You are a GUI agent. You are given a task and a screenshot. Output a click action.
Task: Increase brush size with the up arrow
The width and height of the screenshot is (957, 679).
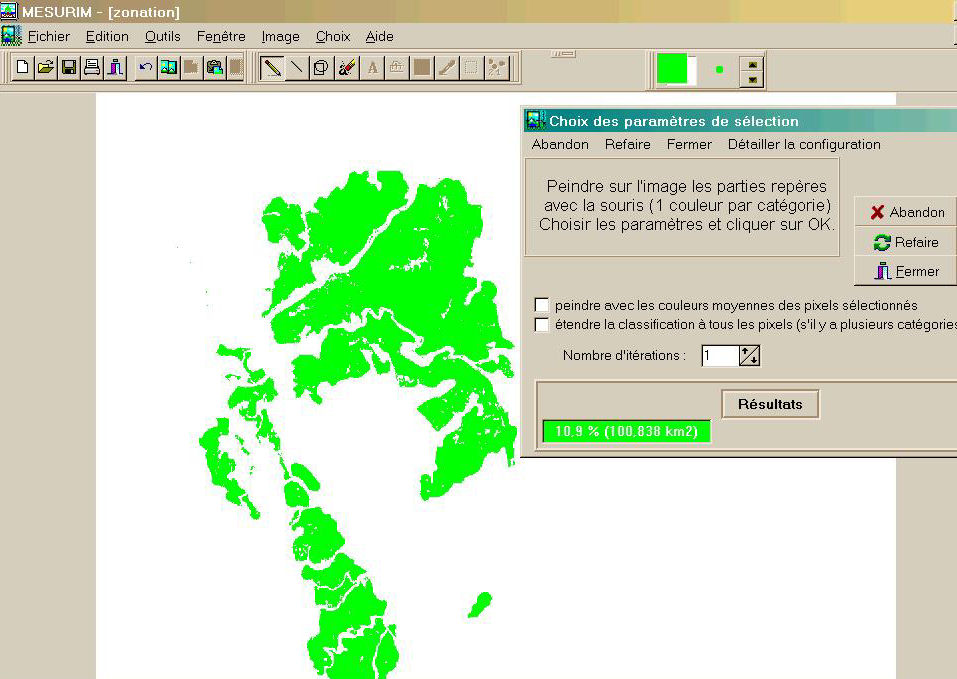click(753, 63)
